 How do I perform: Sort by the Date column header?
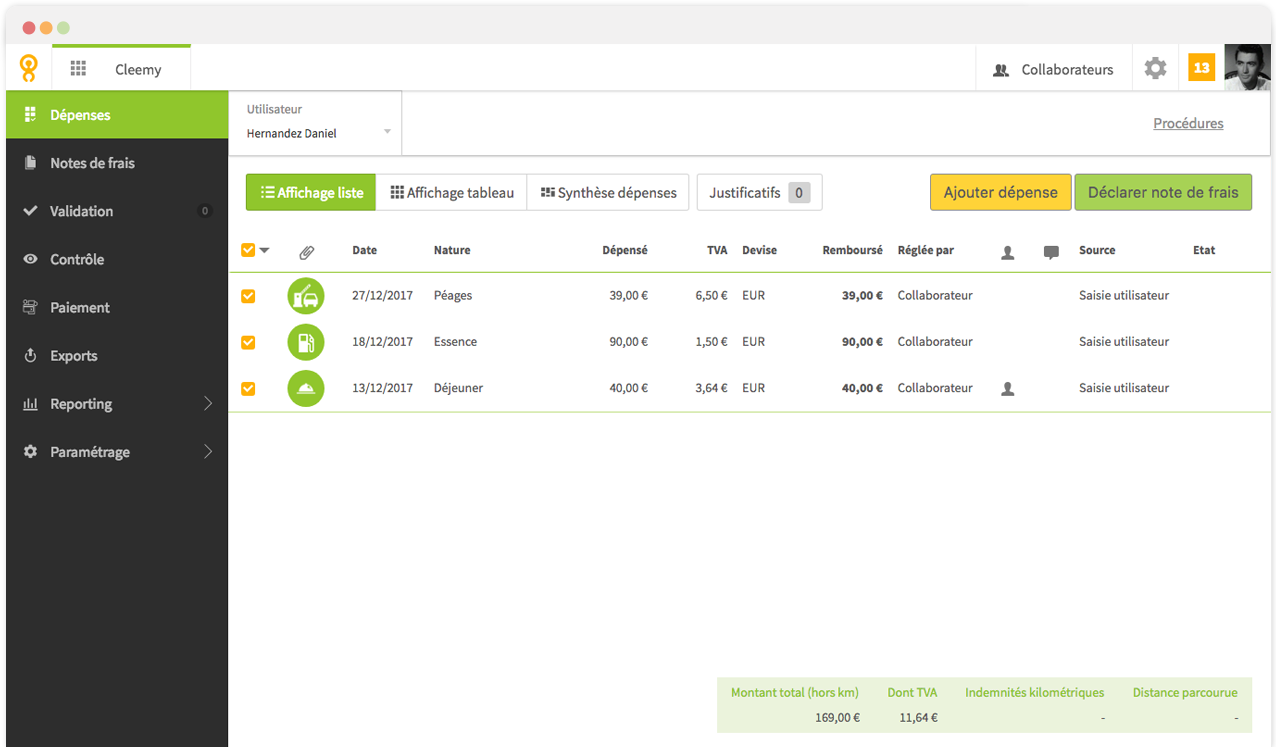pyautogui.click(x=365, y=250)
